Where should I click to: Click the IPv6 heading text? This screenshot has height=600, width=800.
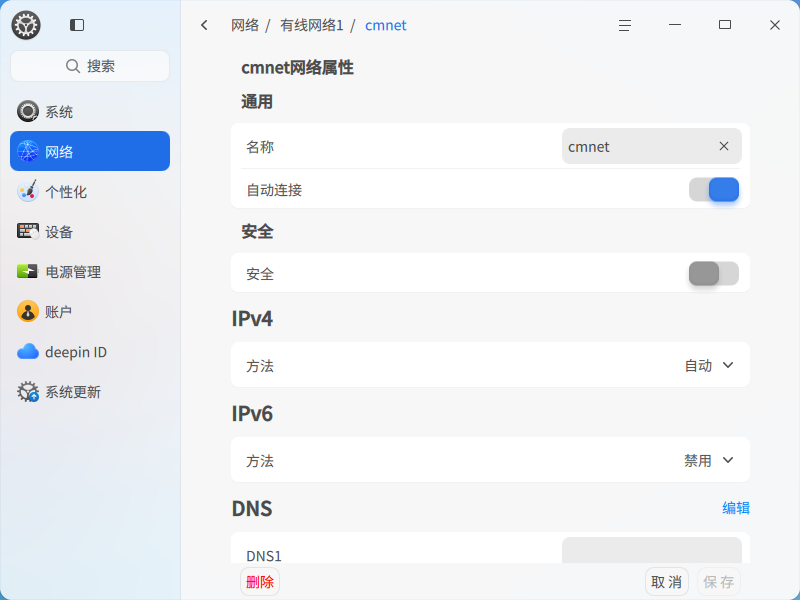[x=252, y=414]
